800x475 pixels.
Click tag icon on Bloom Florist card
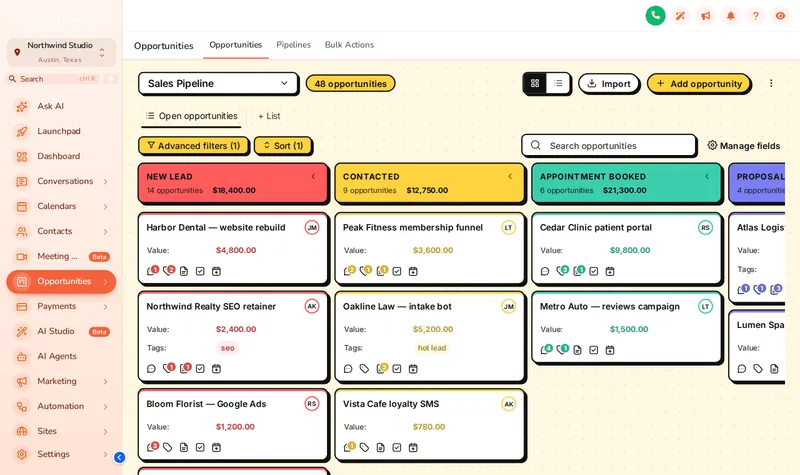167,447
